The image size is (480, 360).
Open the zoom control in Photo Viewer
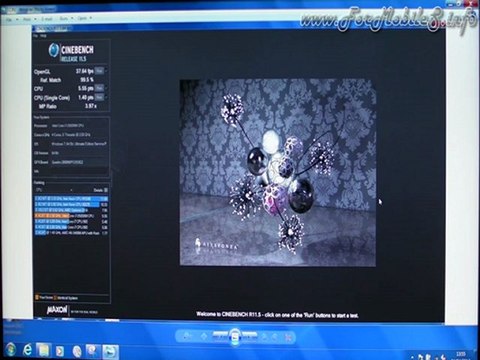187,337
